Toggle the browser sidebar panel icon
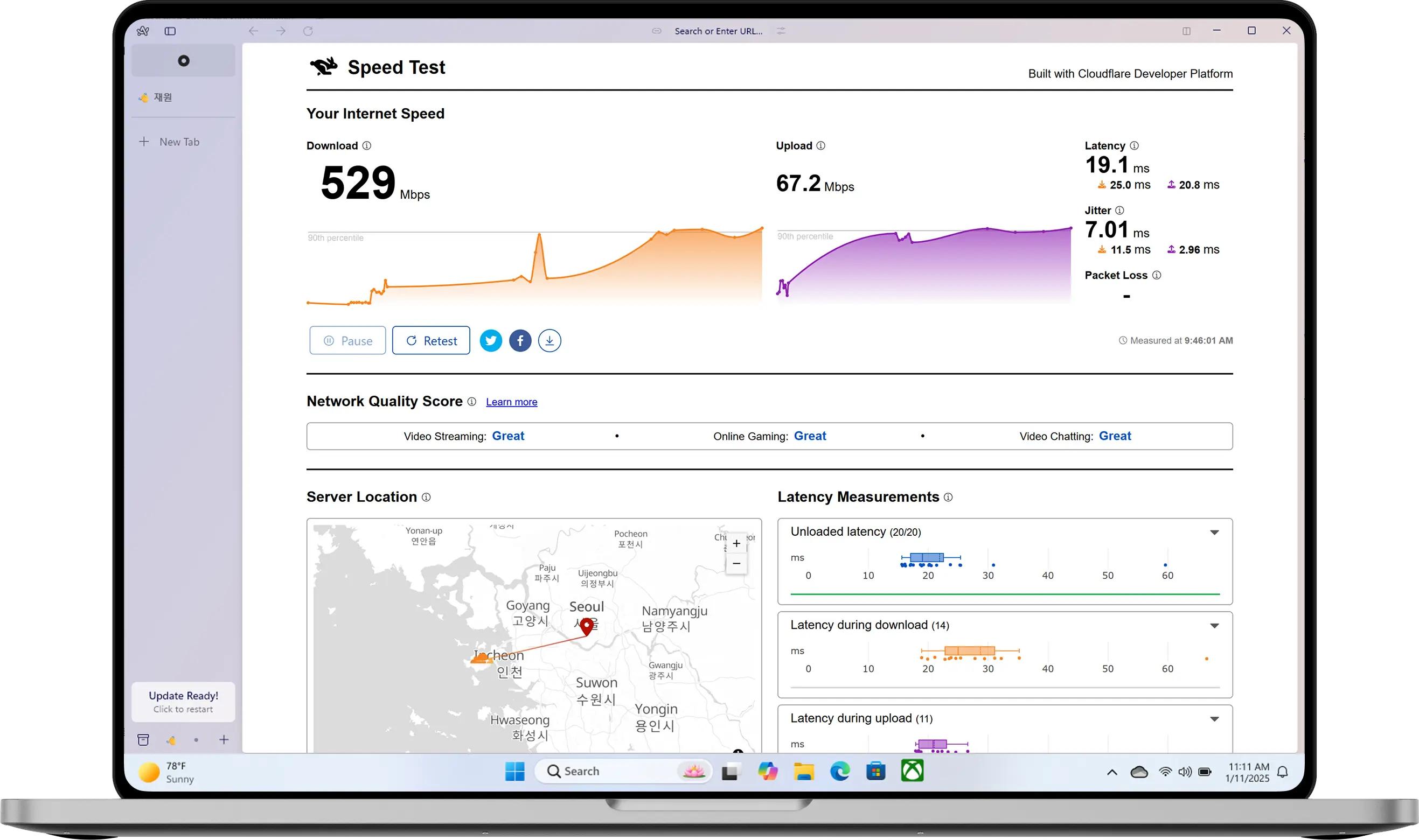The height and width of the screenshot is (840, 1419). (x=170, y=31)
